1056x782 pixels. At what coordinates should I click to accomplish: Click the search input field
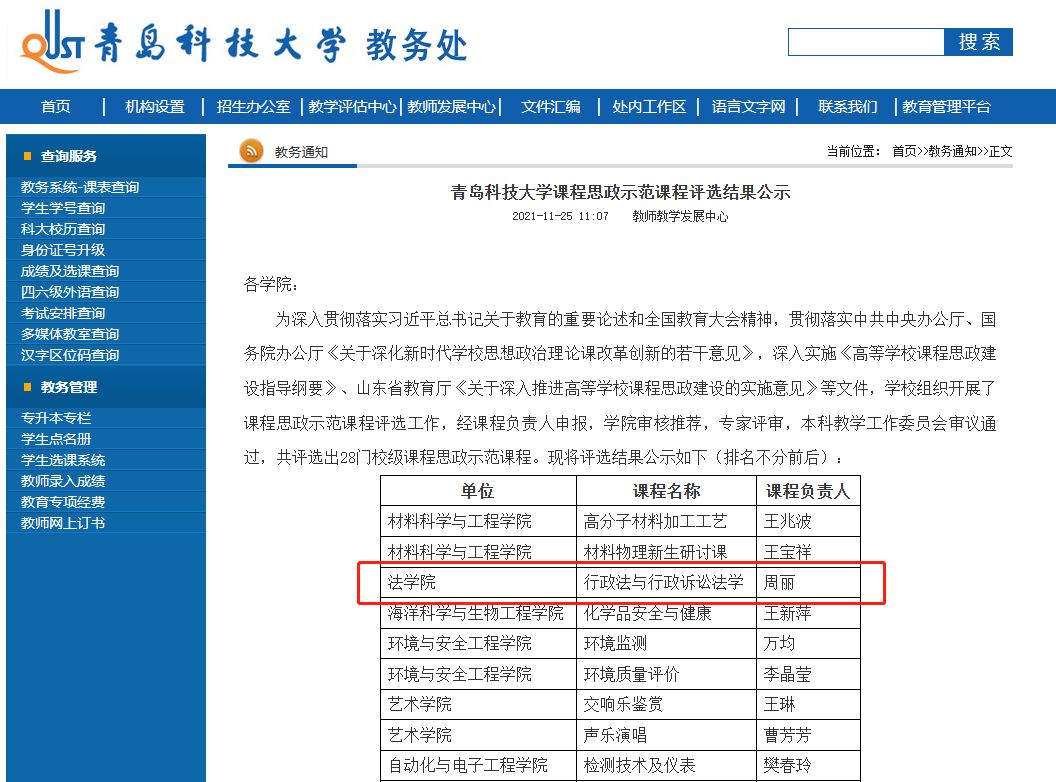[866, 42]
